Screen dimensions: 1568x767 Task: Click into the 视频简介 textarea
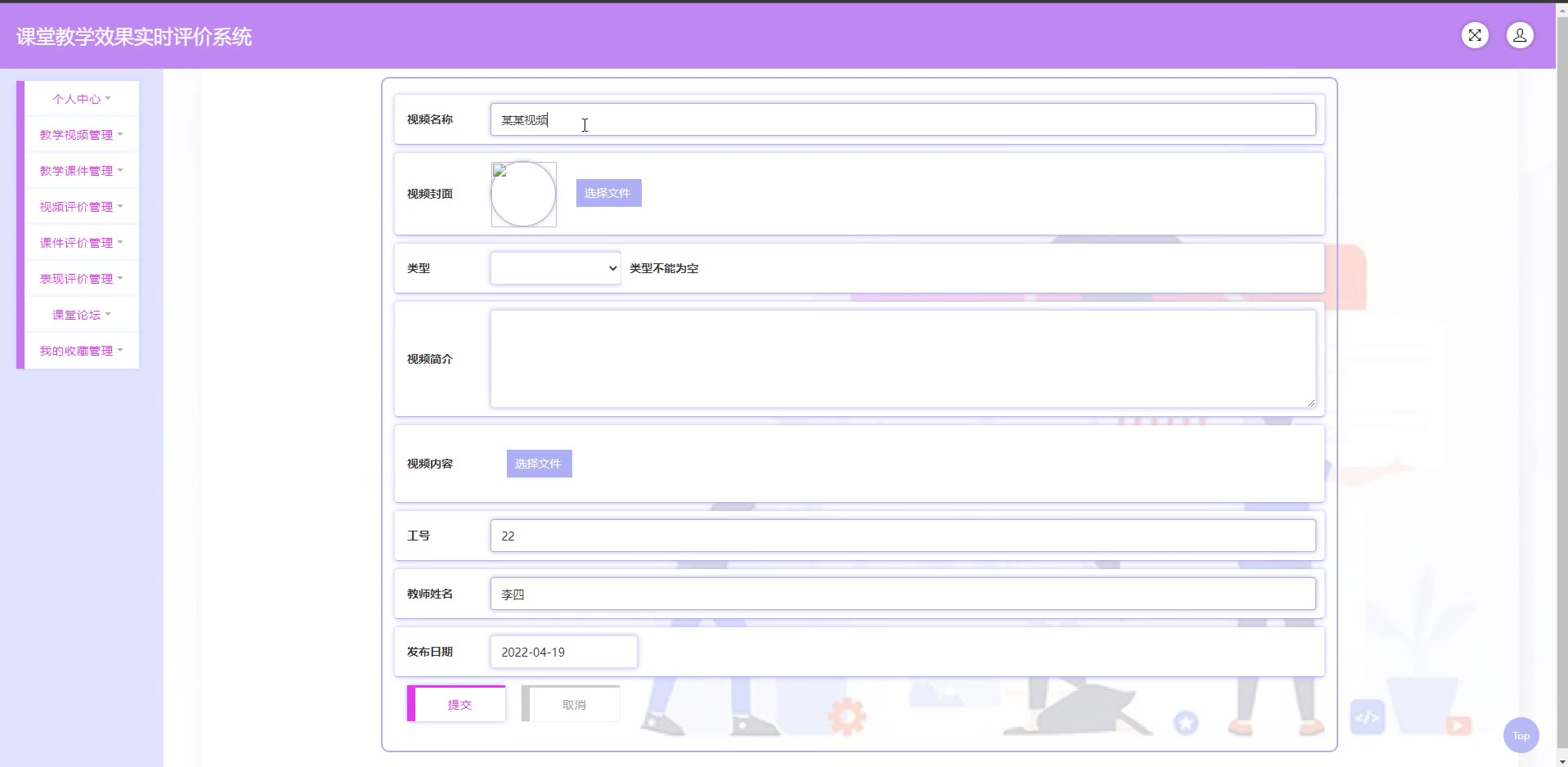pos(903,358)
